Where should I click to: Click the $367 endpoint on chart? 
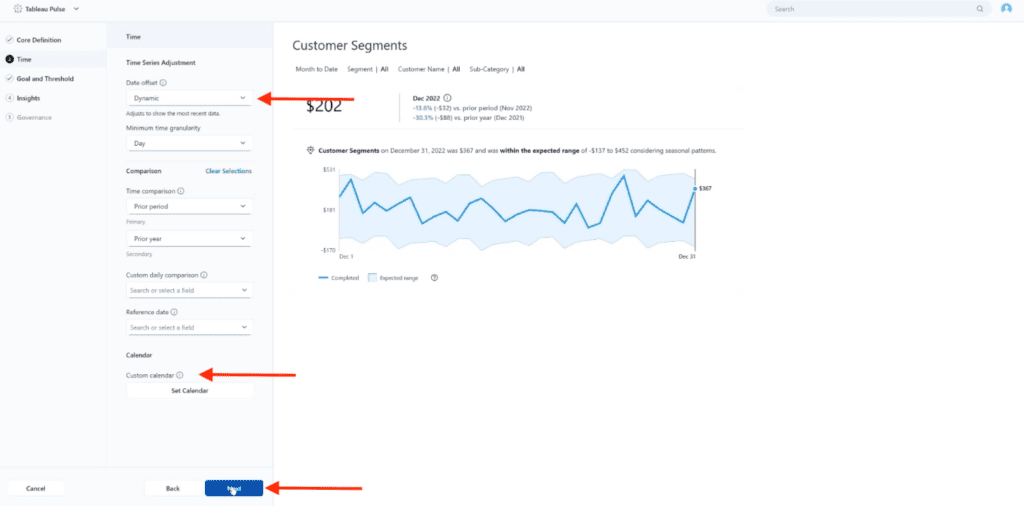695,189
